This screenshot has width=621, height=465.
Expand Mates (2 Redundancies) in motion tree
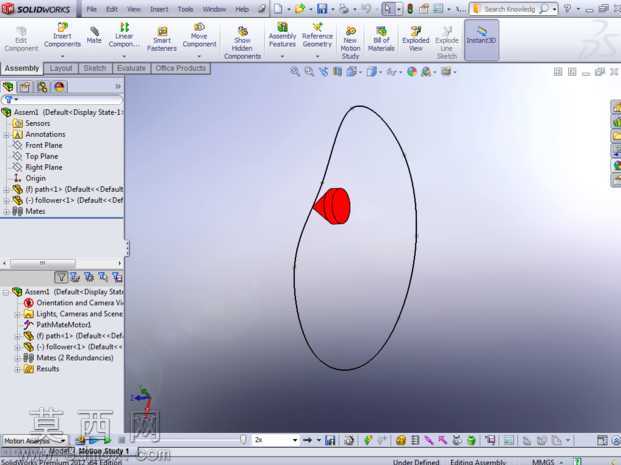click(17, 358)
